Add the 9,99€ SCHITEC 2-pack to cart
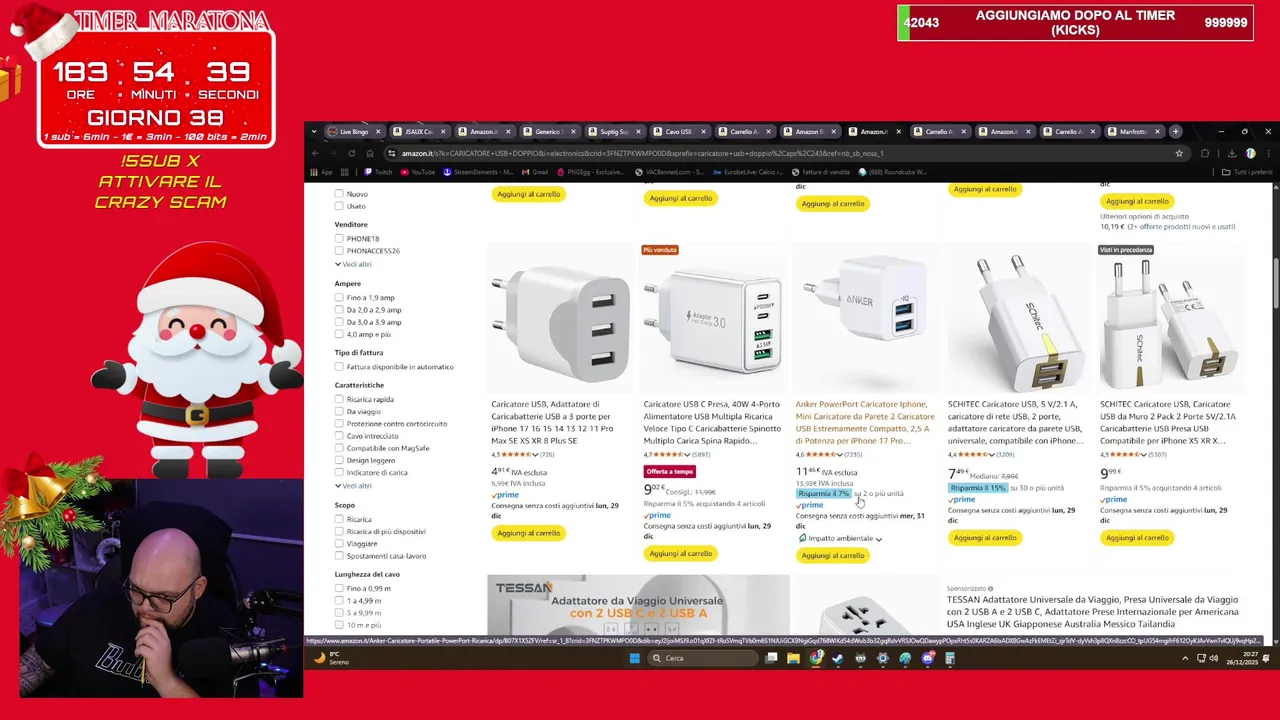This screenshot has width=1280, height=720. pos(1136,538)
